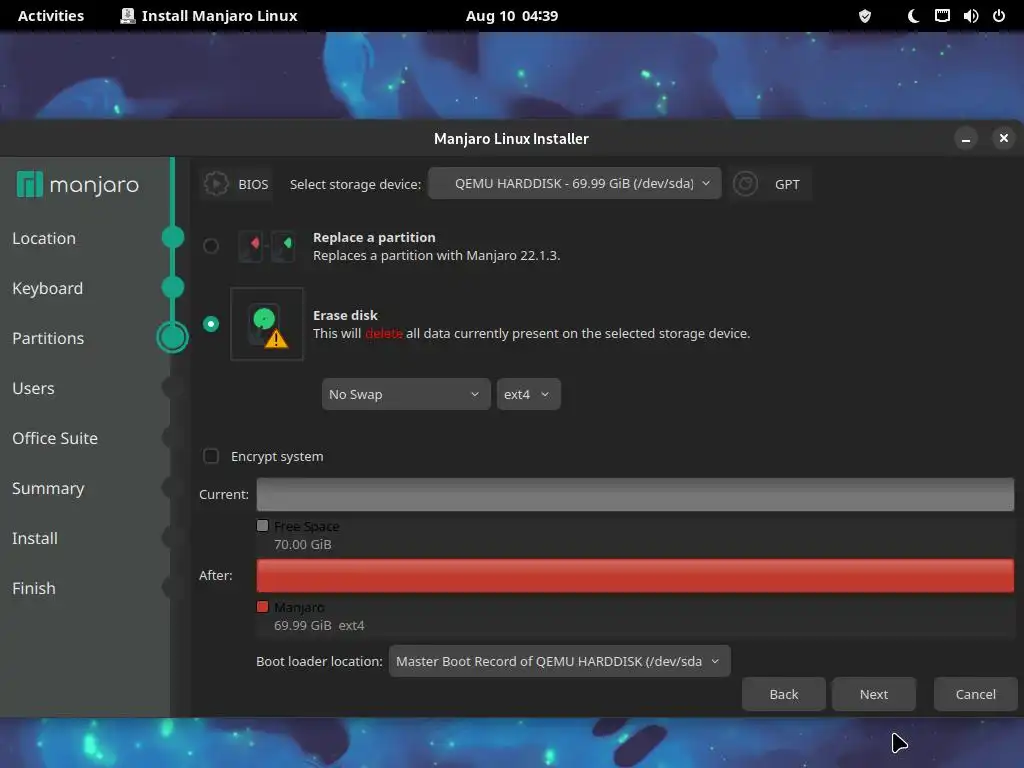Toggle the night mode moon icon

(x=914, y=16)
